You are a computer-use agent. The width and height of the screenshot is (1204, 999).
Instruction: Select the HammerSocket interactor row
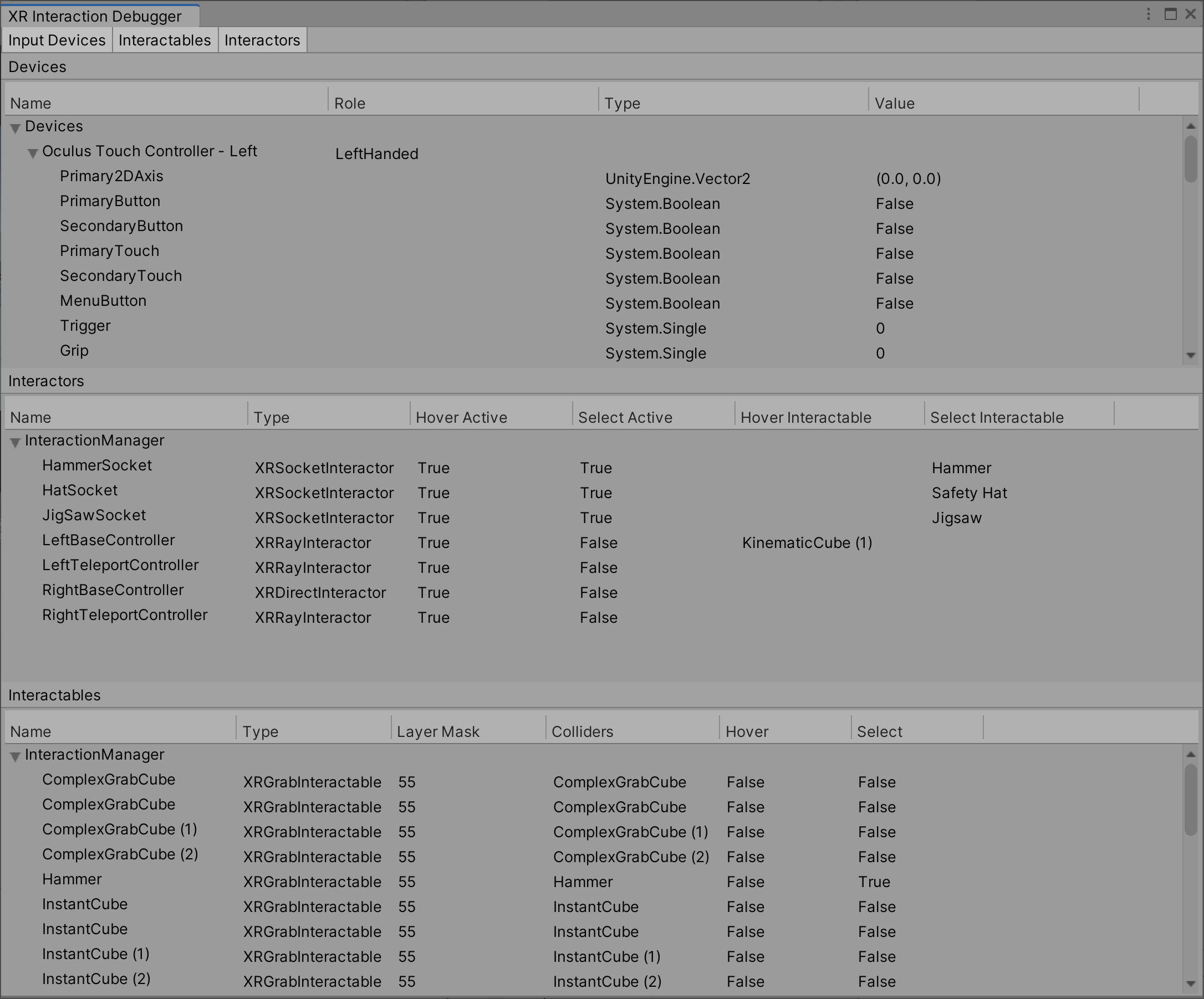click(x=97, y=466)
